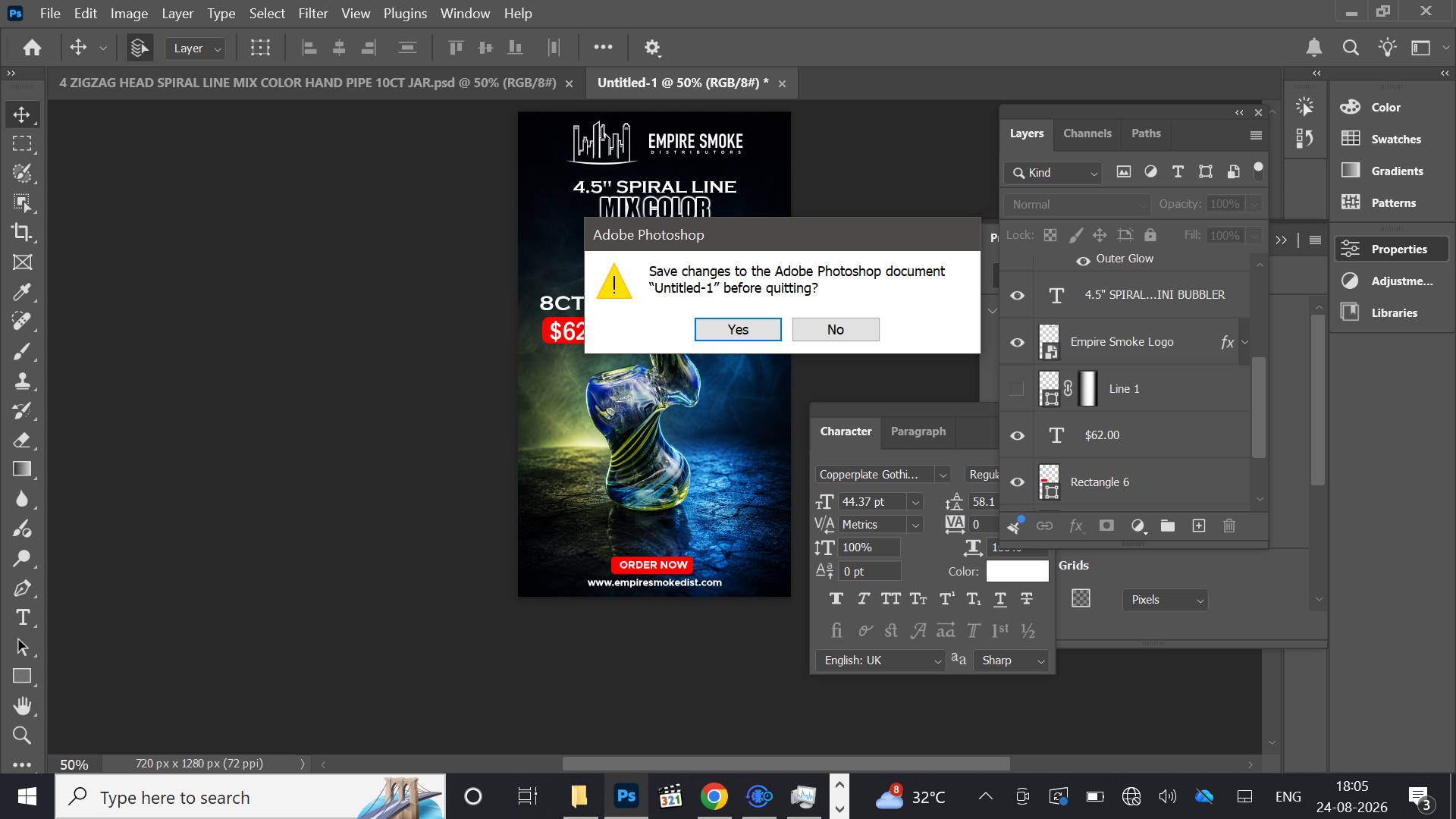Open the Filter menu

click(x=312, y=14)
